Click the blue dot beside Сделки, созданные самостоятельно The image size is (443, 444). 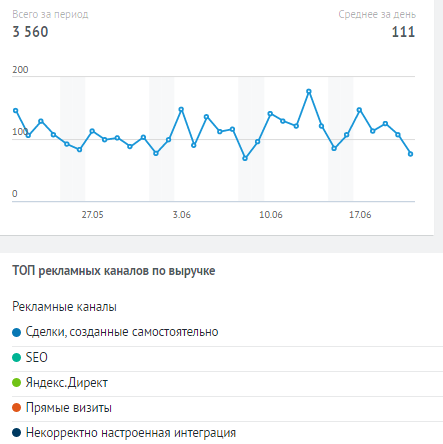17,332
